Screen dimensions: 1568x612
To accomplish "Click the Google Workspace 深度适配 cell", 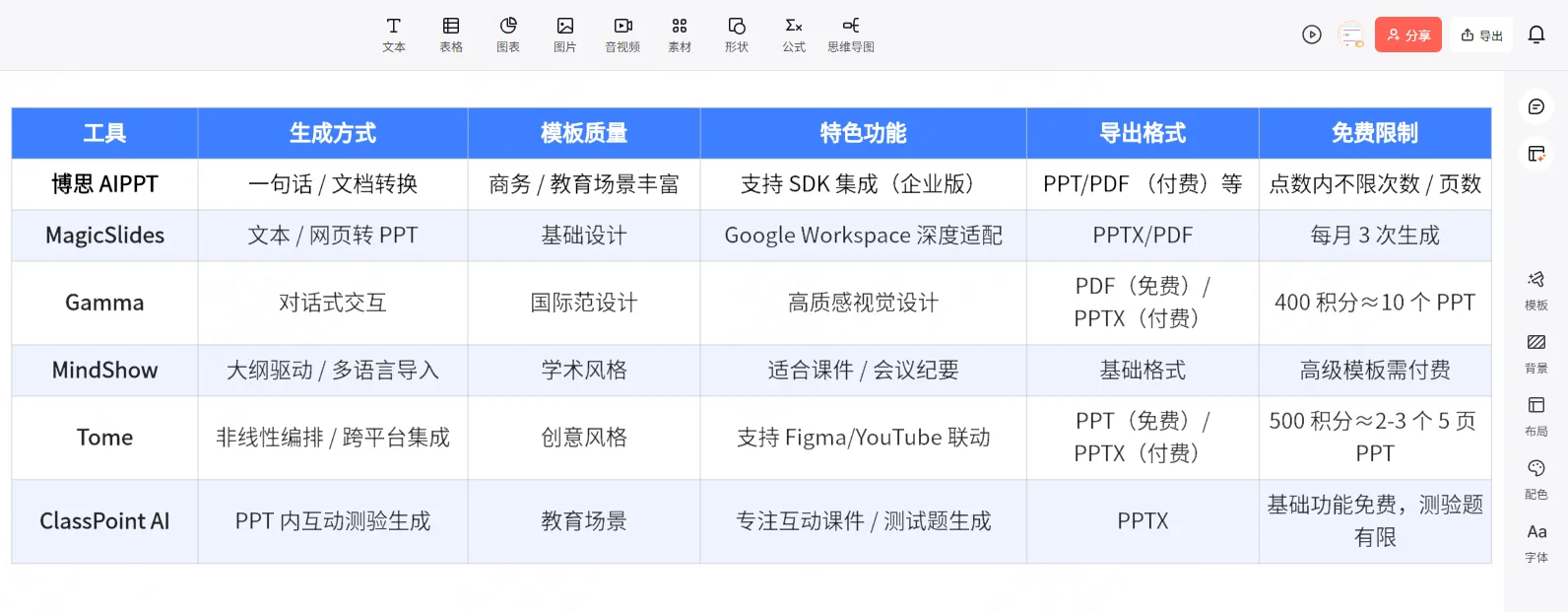I will [864, 236].
